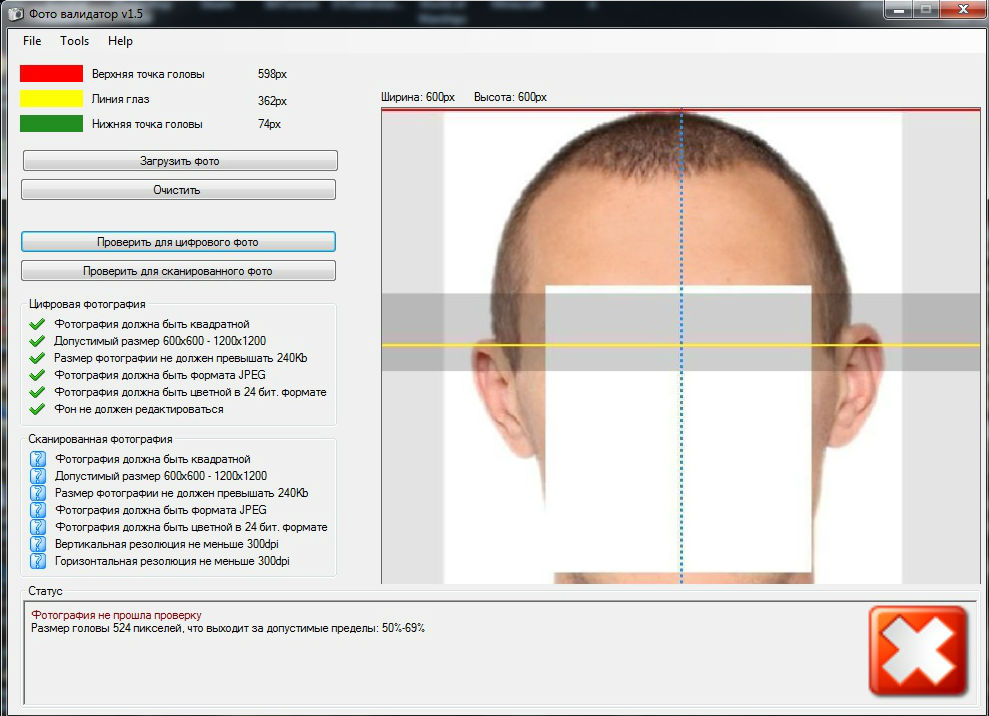Click the Очистить button

178,190
